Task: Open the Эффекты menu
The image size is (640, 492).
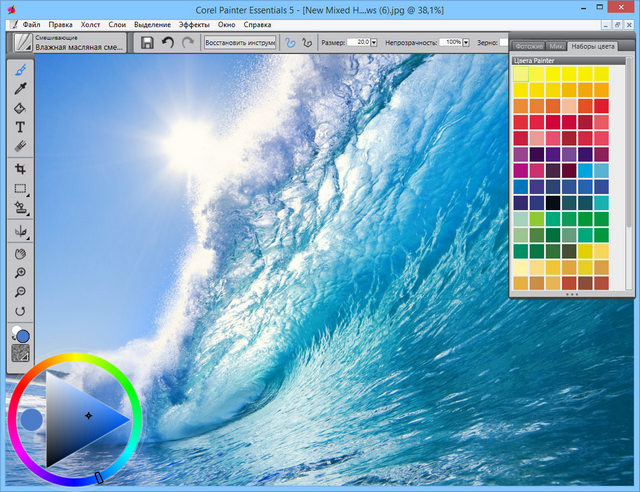Action: click(x=194, y=24)
